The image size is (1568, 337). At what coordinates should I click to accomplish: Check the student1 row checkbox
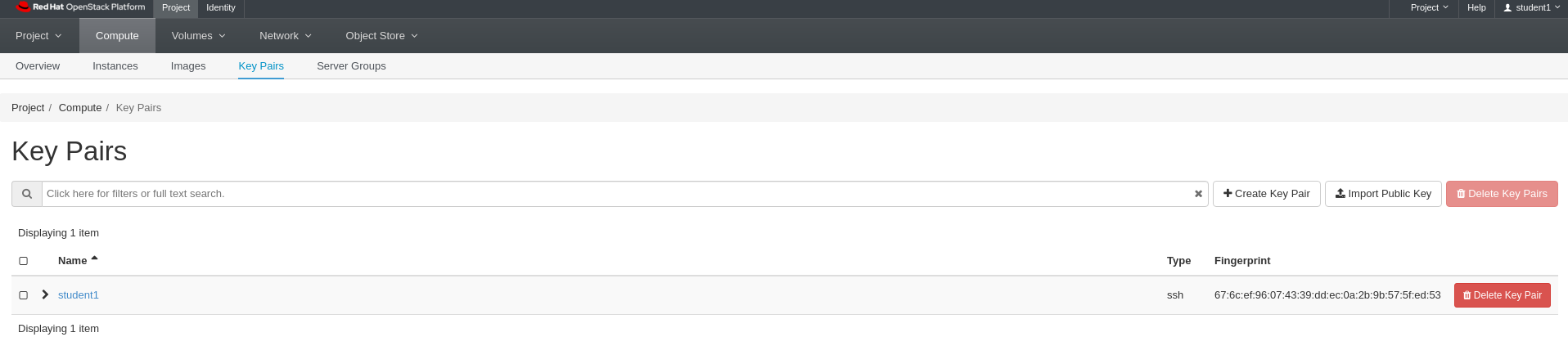(x=24, y=295)
